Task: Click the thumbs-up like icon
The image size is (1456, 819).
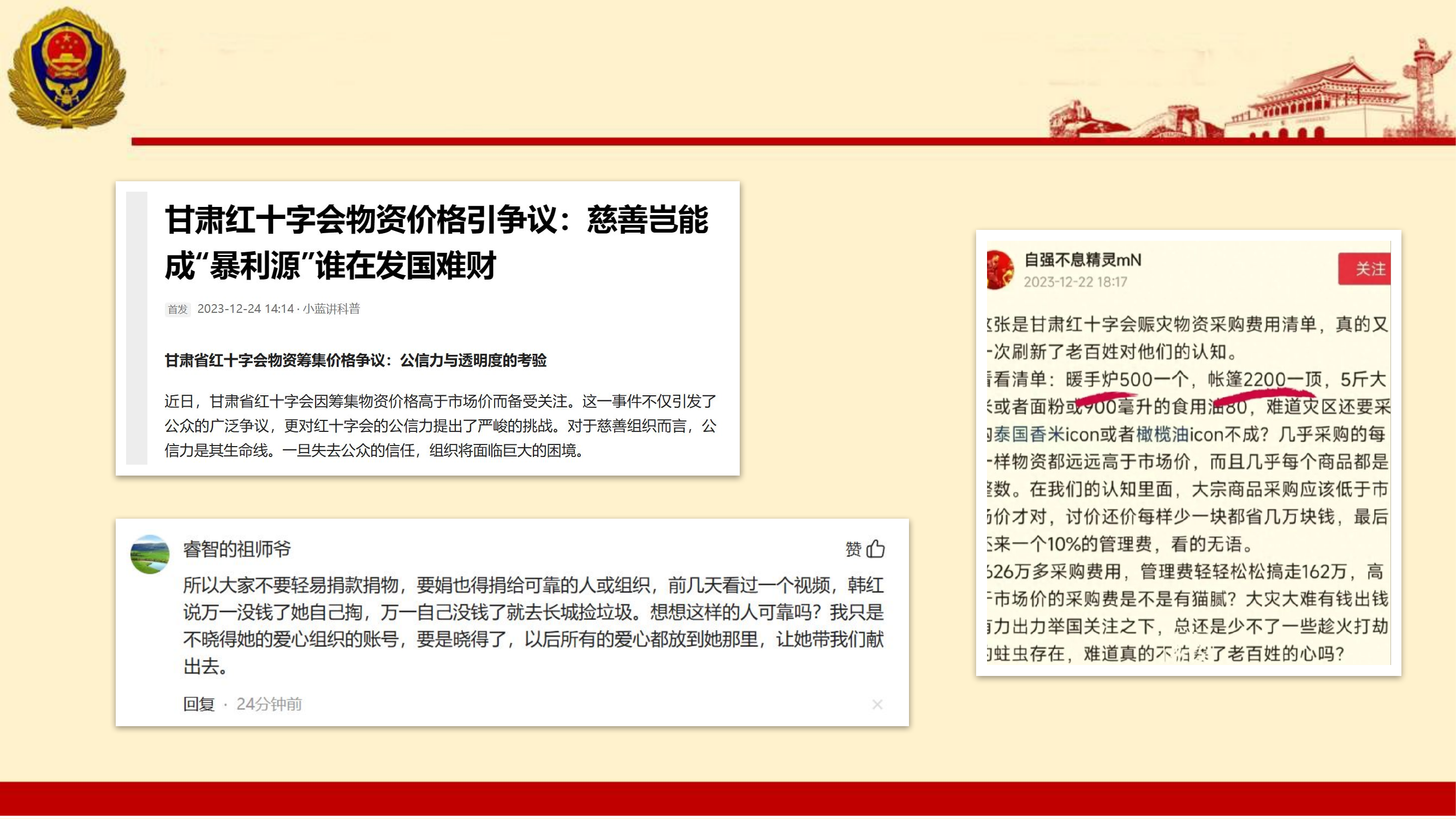Action: click(876, 548)
